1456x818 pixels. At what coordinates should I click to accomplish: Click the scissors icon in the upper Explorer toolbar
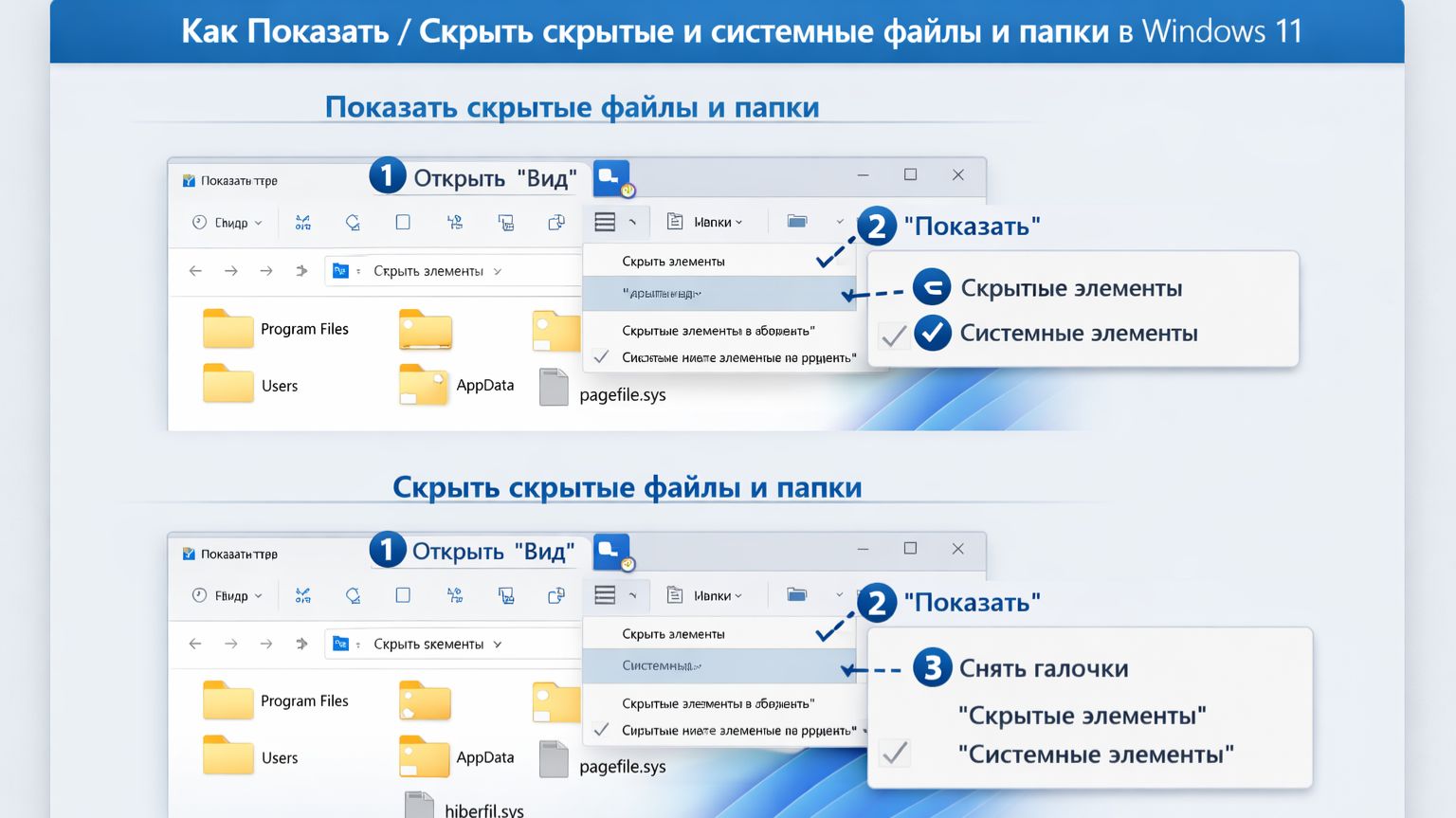[303, 223]
